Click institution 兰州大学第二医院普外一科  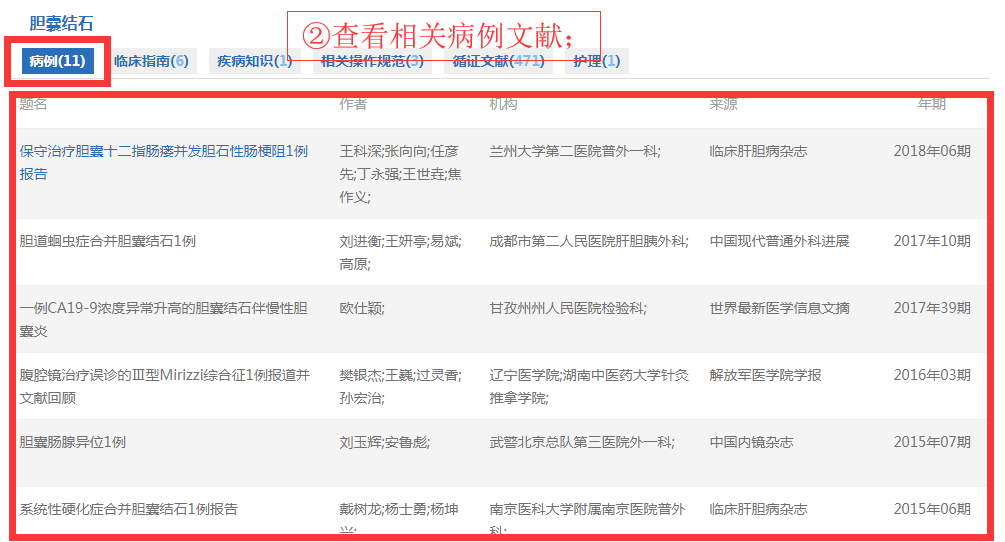pos(575,151)
